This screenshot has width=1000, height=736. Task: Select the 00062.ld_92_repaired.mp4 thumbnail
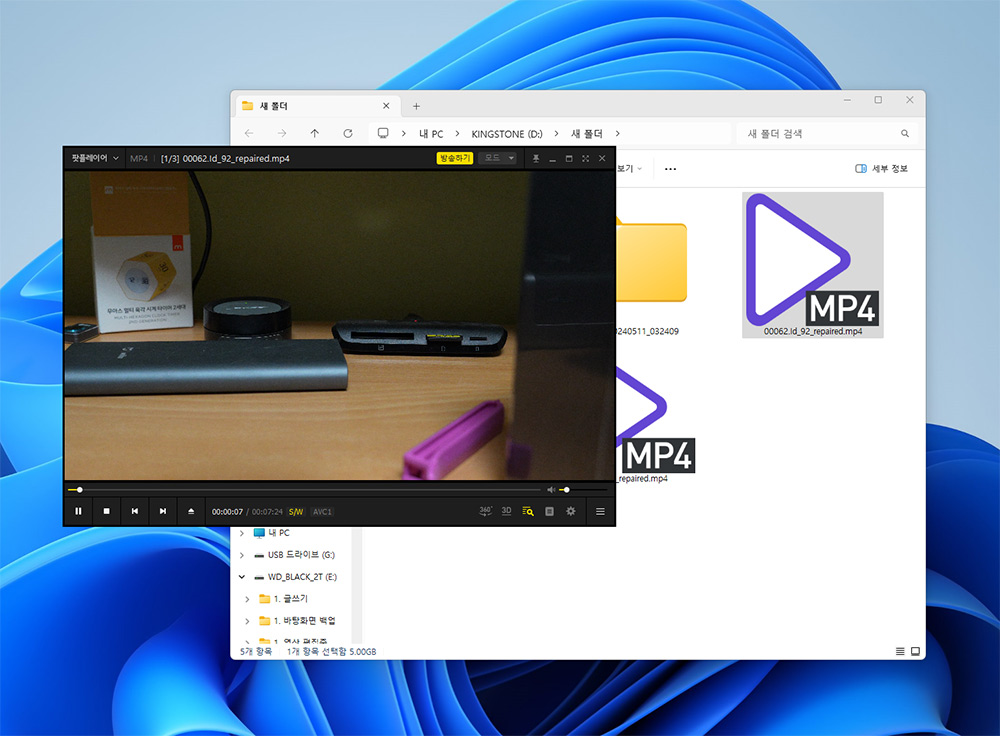(x=812, y=264)
